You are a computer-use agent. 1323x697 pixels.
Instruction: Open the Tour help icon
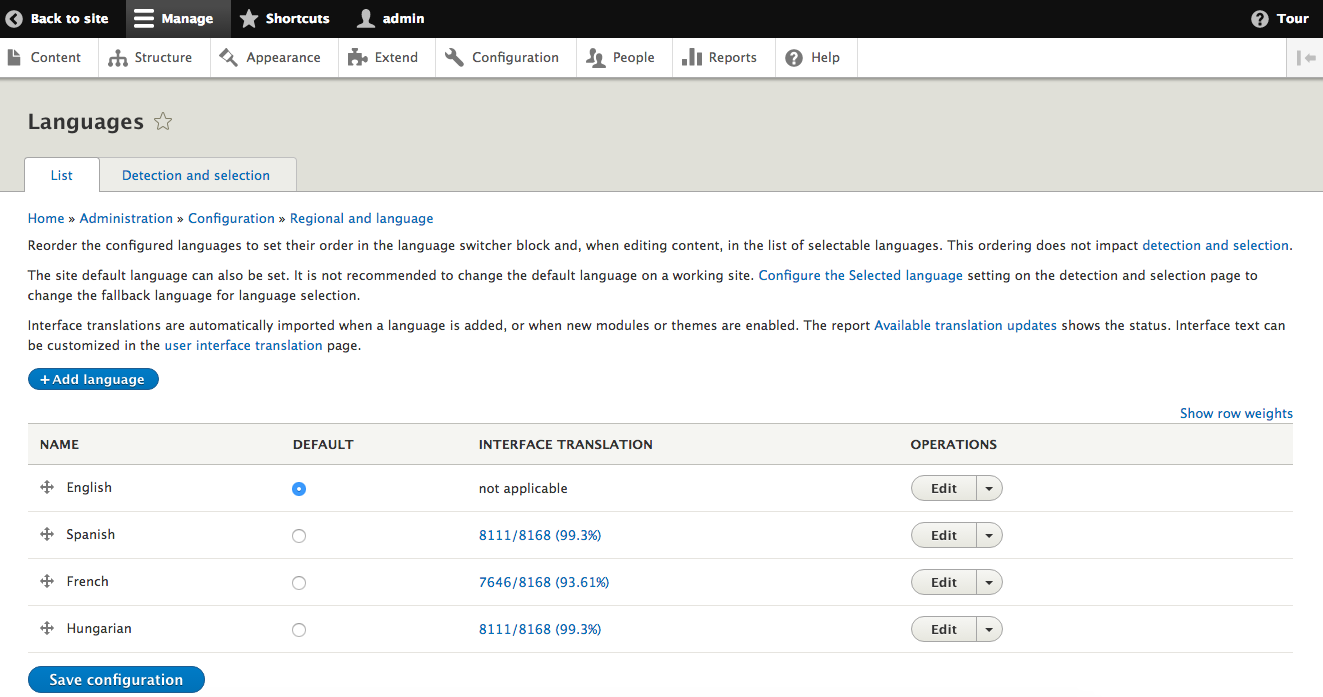[x=1260, y=19]
